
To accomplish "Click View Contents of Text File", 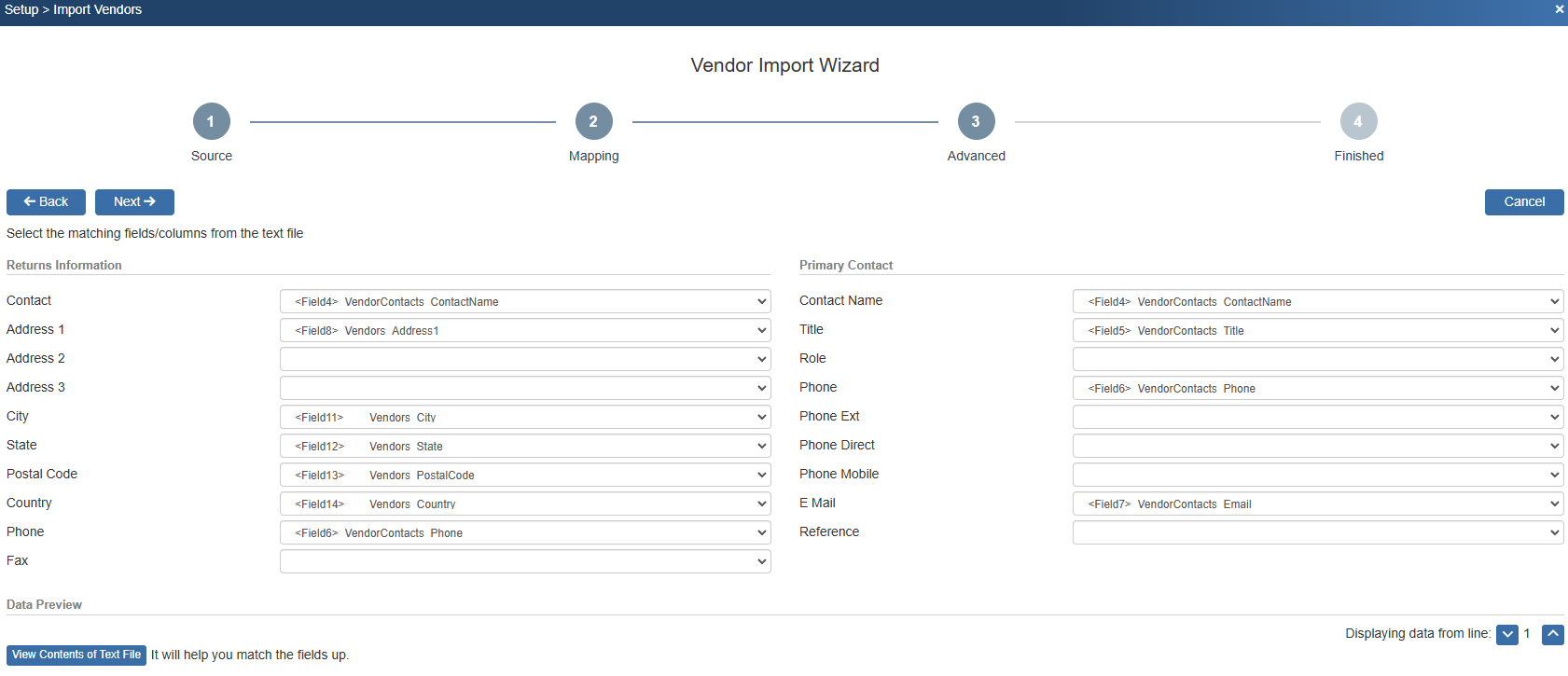I will (76, 655).
